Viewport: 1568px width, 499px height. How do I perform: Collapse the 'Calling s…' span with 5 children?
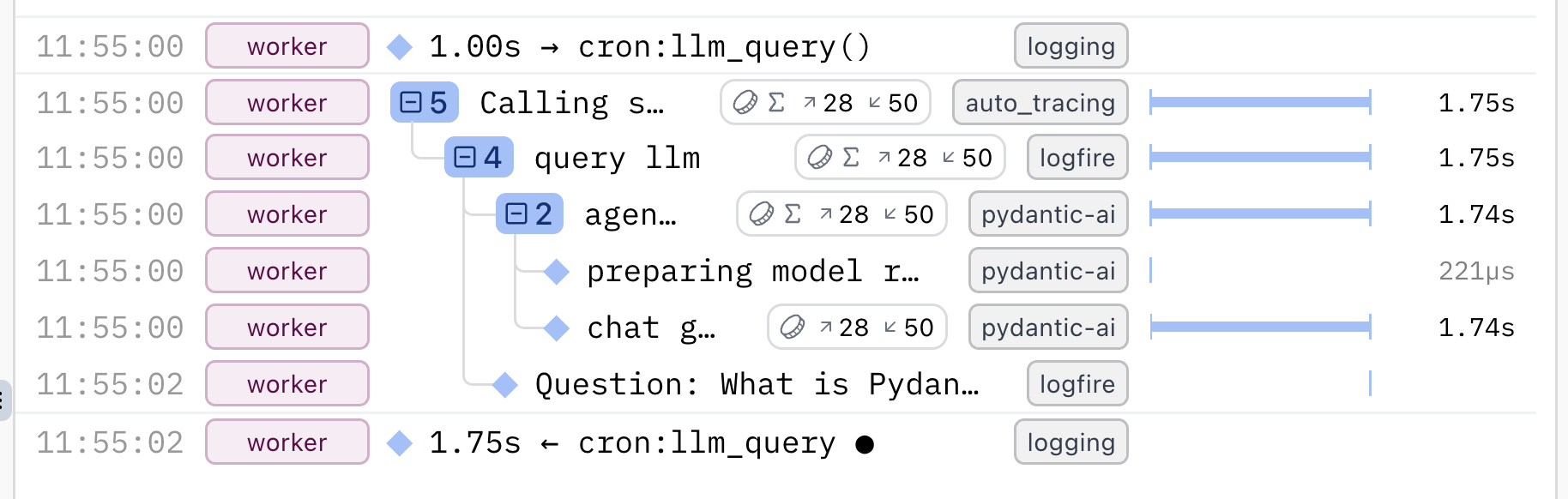412,103
